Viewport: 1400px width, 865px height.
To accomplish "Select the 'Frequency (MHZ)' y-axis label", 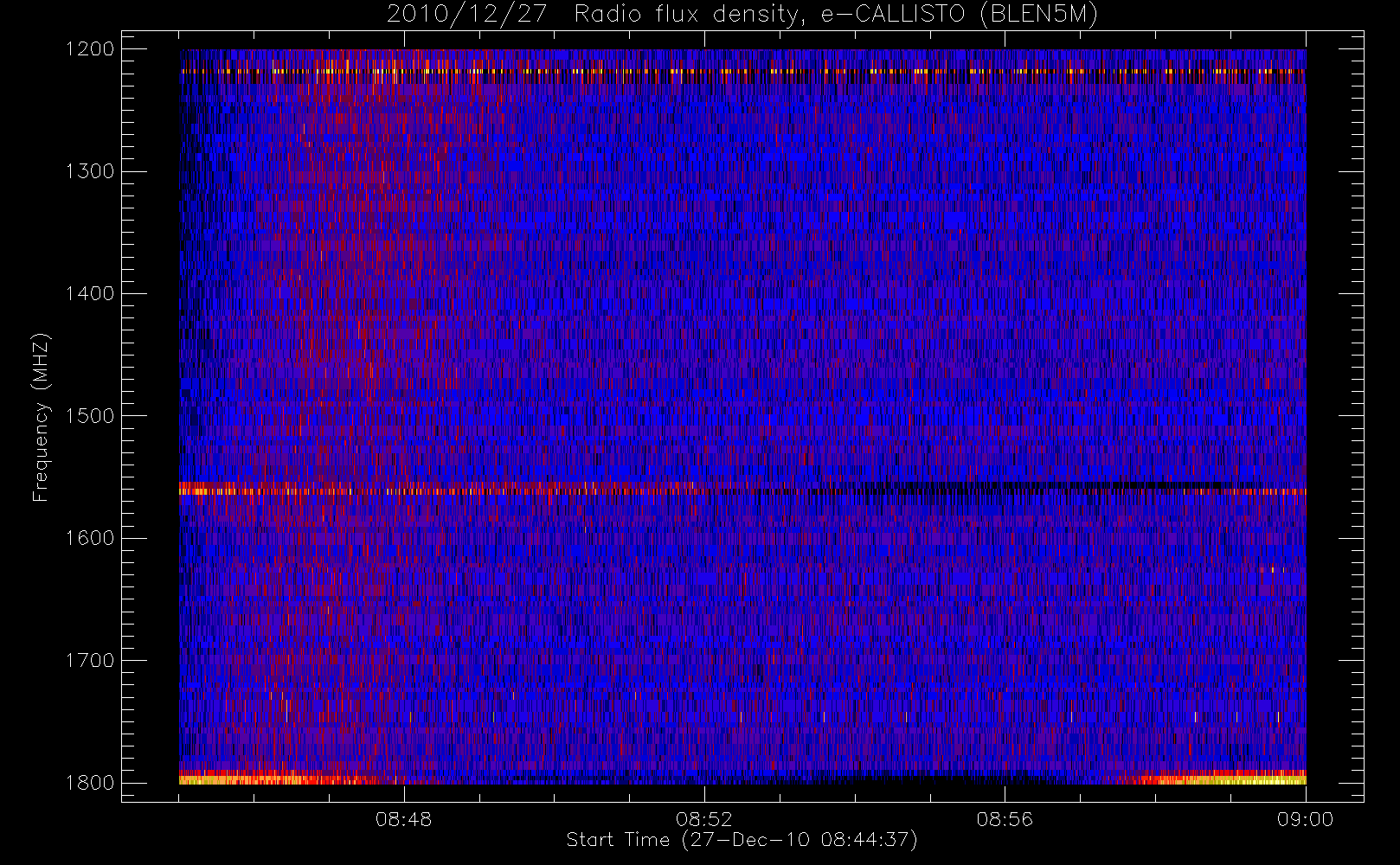I will tap(40, 417).
